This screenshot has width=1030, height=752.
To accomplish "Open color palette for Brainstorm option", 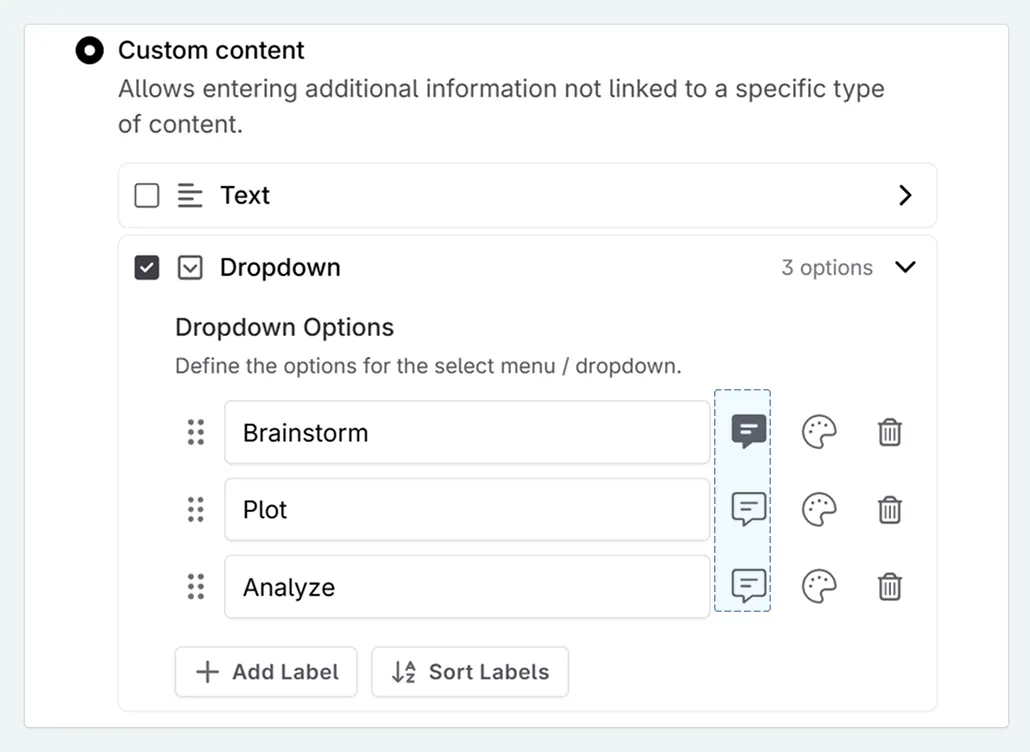I will [819, 432].
